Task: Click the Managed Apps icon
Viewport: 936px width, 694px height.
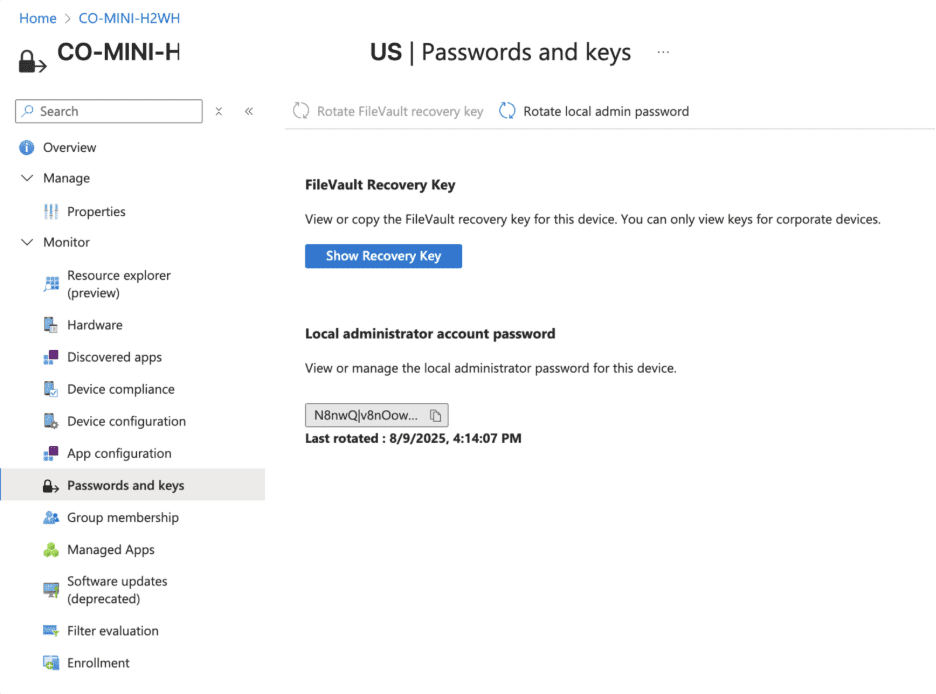Action: (x=49, y=549)
